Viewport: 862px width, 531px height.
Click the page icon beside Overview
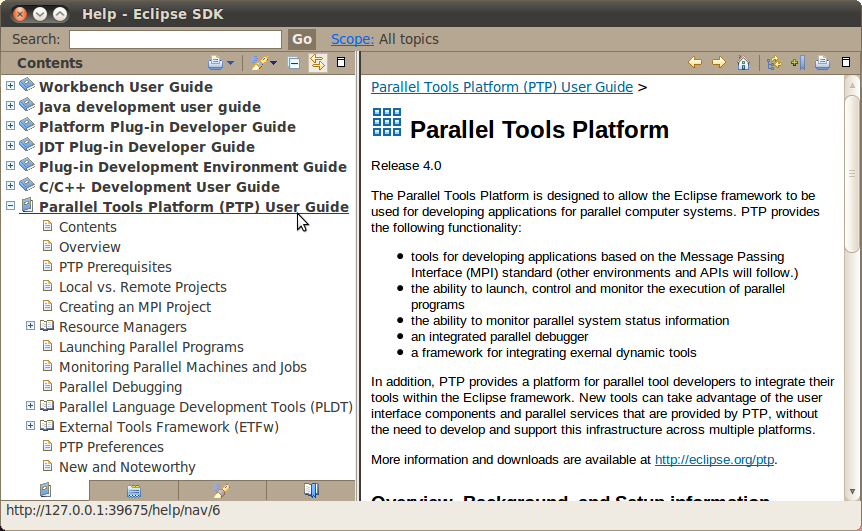(x=48, y=246)
